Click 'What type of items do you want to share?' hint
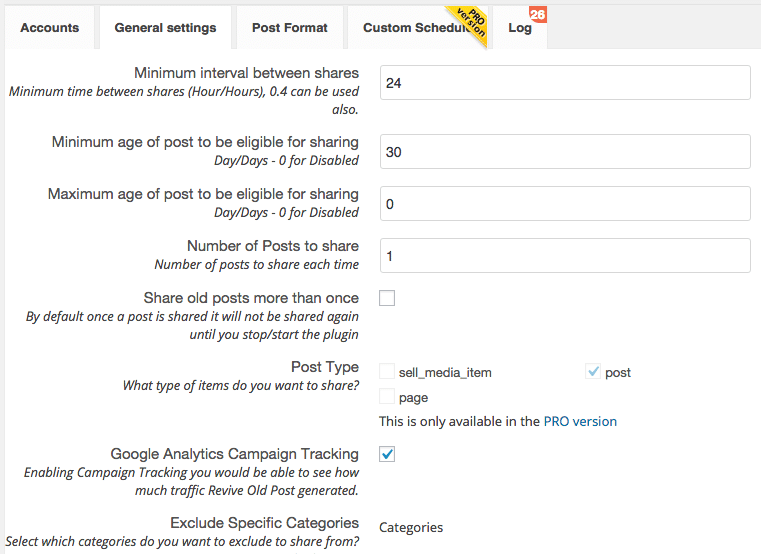Screen dimensions: 761x554 [x=241, y=386]
